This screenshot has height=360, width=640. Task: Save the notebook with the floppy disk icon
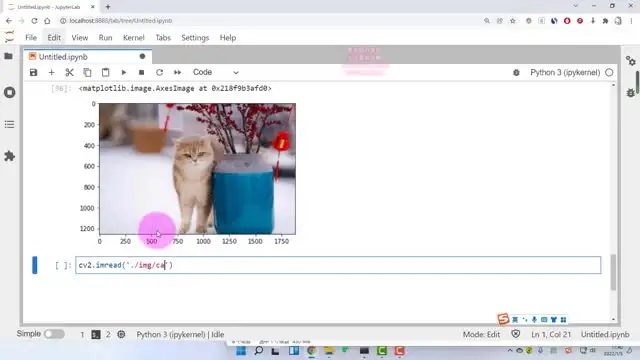[x=33, y=73]
